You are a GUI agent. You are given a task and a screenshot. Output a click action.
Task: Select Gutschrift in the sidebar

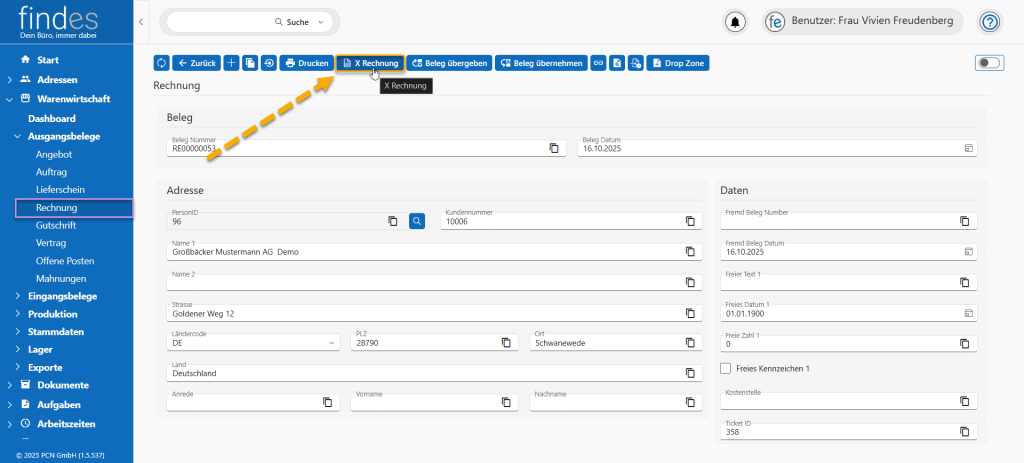(x=56, y=226)
